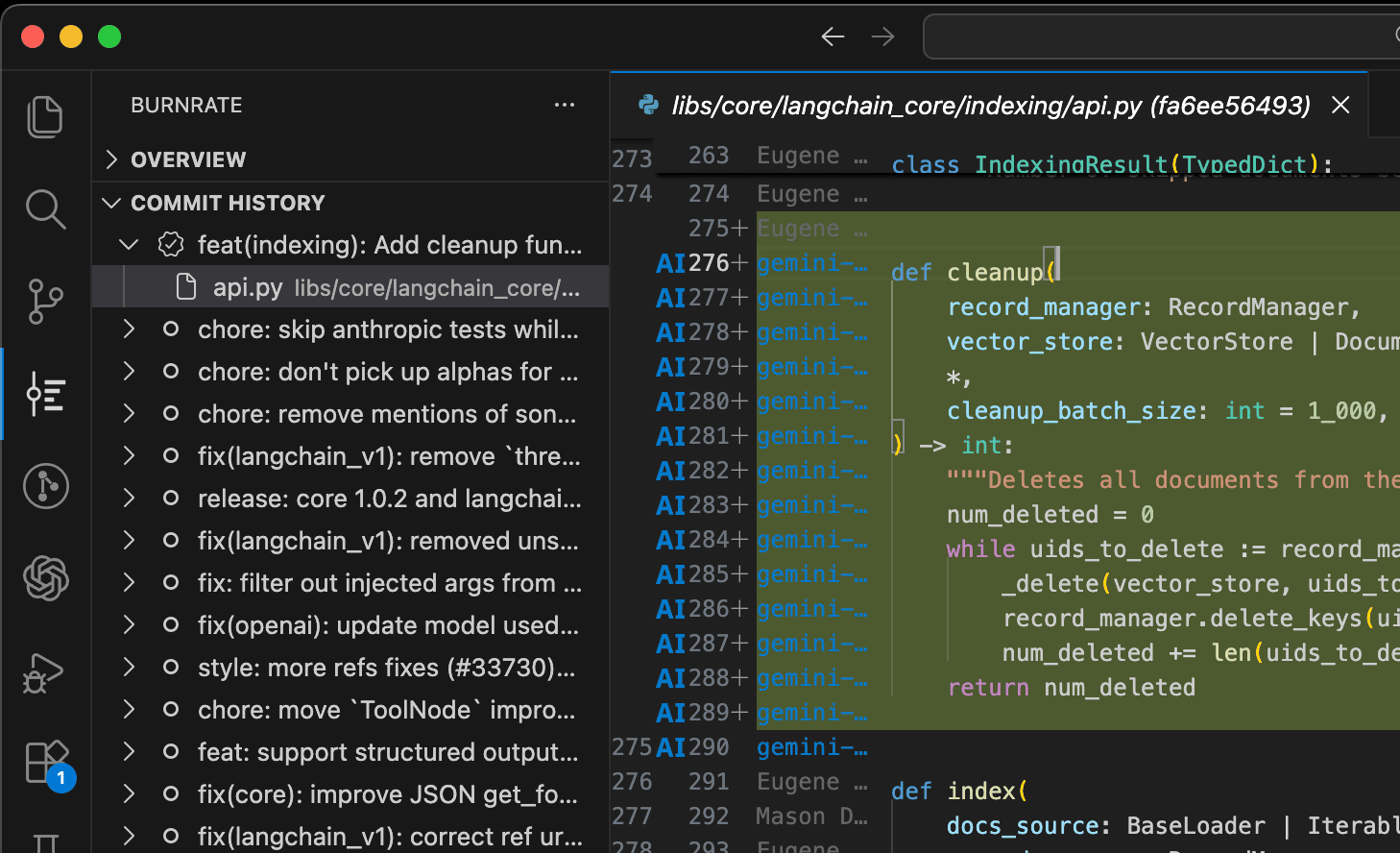Viewport: 1400px width, 853px height.
Task: Click the editor back navigation arrow
Action: pos(833,36)
